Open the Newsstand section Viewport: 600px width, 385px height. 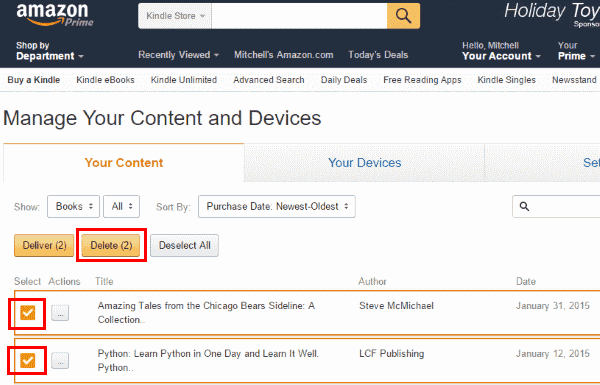click(x=574, y=80)
